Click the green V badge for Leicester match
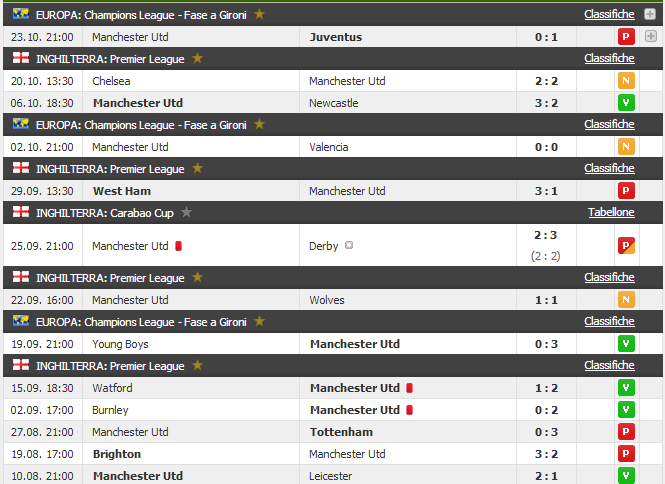Screen dimensions: 665x484 click(x=626, y=475)
